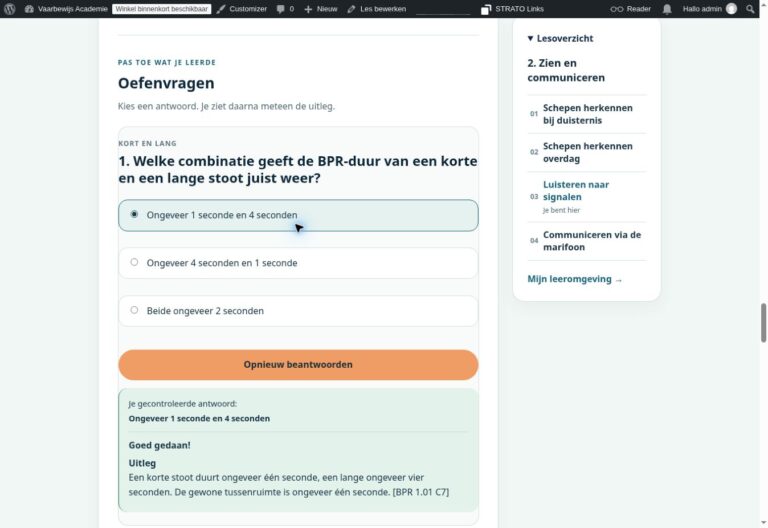Open lesson Schepen herkennen overdag
Image resolution: width=768 pixels, height=528 pixels.
(587, 152)
